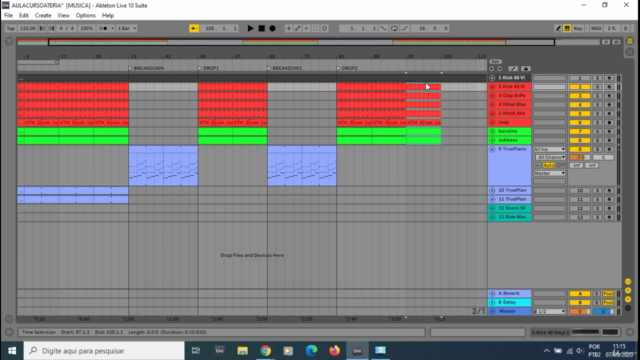Toggle track 6 loop activator
Image resolution: width=640 pixels, height=360 pixels.
click(580, 122)
